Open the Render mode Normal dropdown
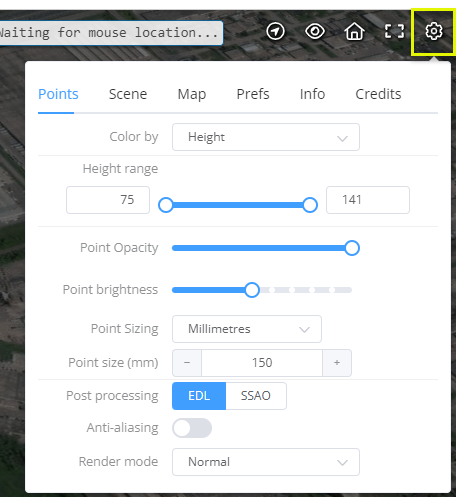Screen dimensions: 456x497 tap(266, 462)
